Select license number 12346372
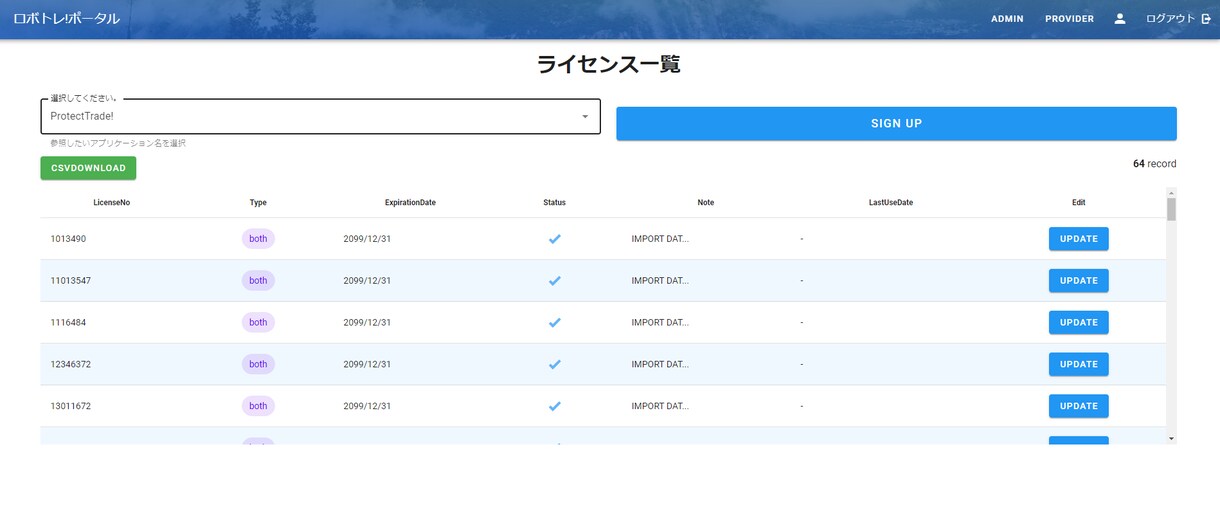Image resolution: width=1220 pixels, height=532 pixels. (x=70, y=365)
